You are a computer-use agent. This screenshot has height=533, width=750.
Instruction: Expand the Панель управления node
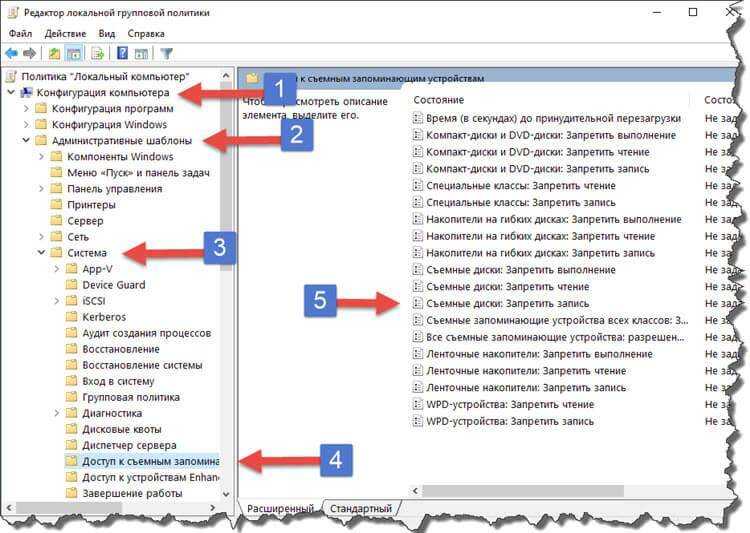[x=42, y=189]
